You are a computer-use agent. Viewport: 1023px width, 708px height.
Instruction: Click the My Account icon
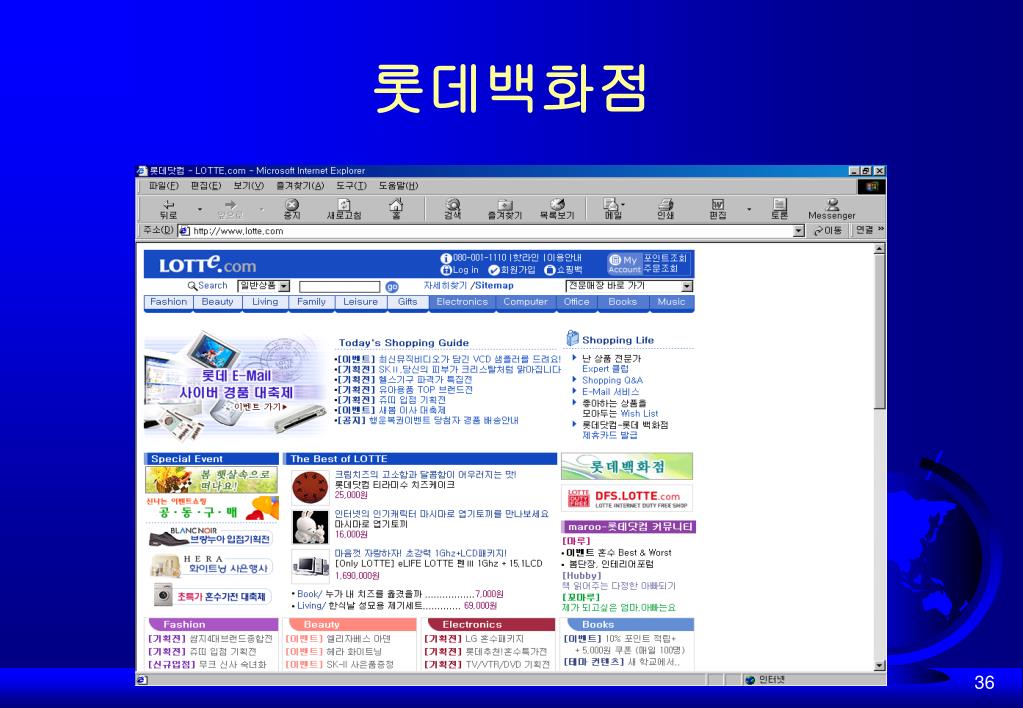pyautogui.click(x=624, y=264)
